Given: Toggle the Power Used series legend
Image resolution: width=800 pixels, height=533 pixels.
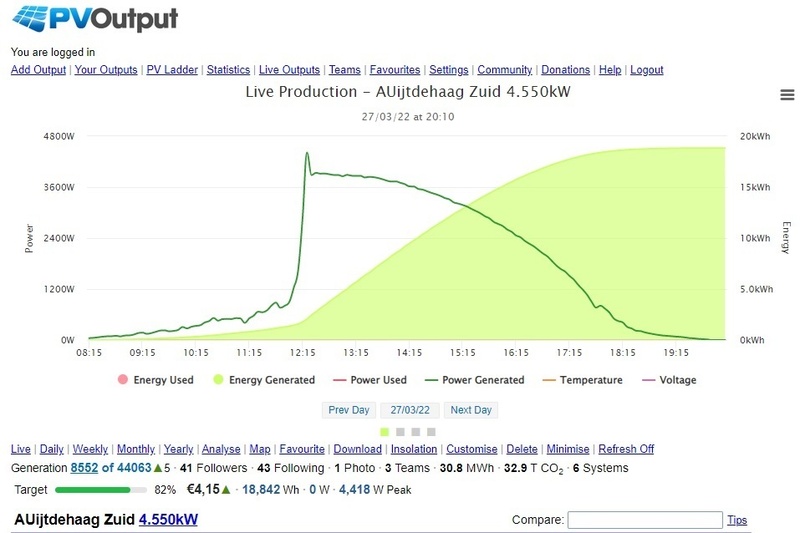Looking at the screenshot, I should coord(369,380).
